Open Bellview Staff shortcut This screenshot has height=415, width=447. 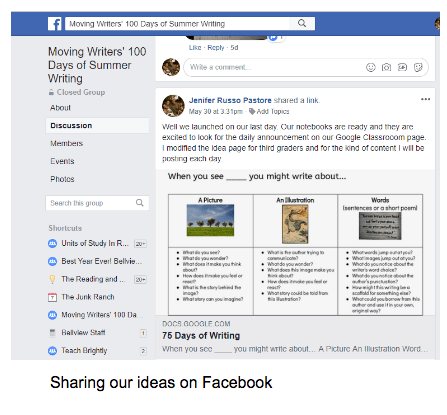pos(83,333)
